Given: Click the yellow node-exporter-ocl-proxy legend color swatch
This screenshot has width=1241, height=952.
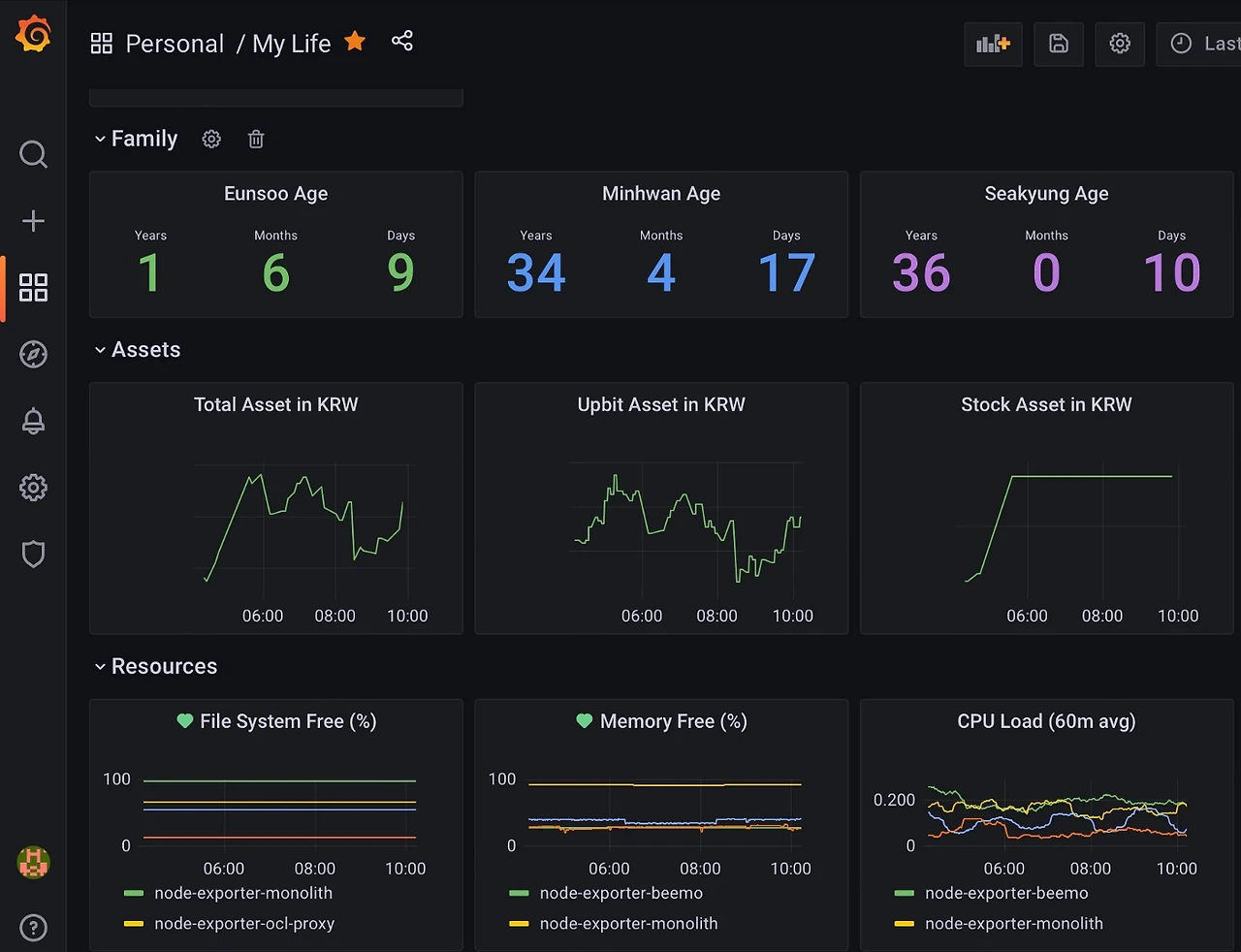Looking at the screenshot, I should coord(134,924).
